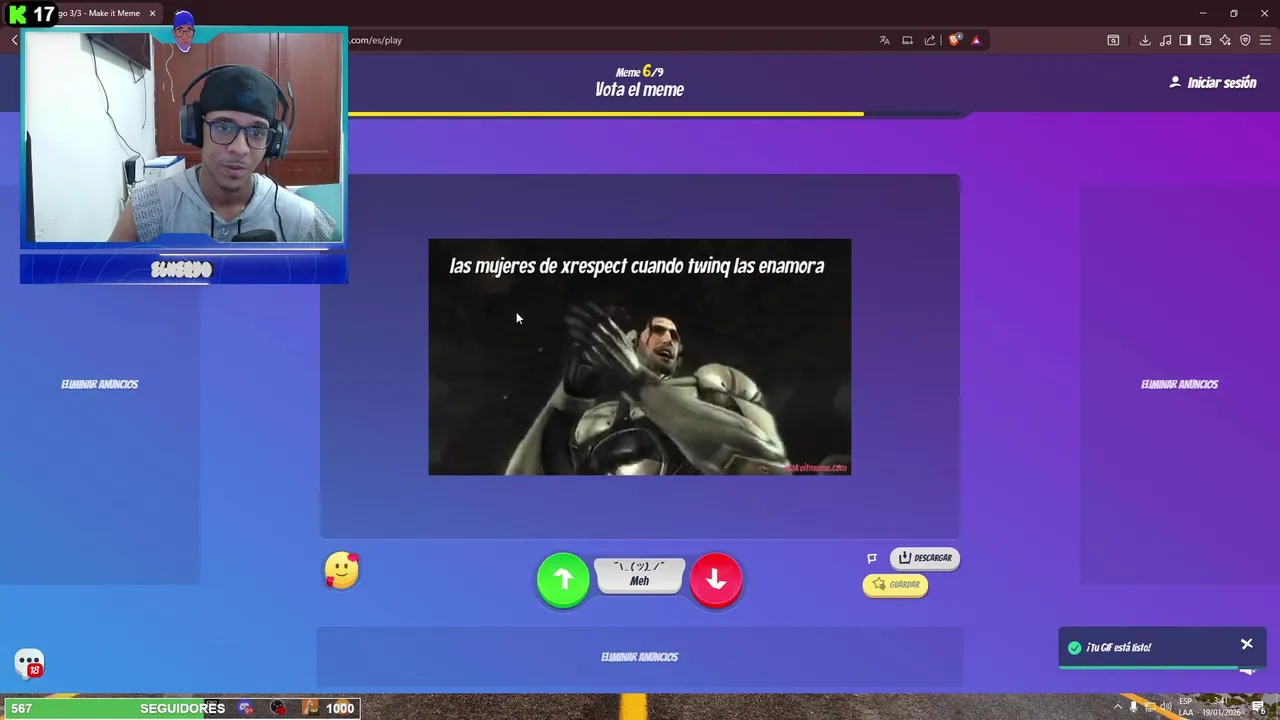Vote Meh on this meme

pyautogui.click(x=640, y=574)
